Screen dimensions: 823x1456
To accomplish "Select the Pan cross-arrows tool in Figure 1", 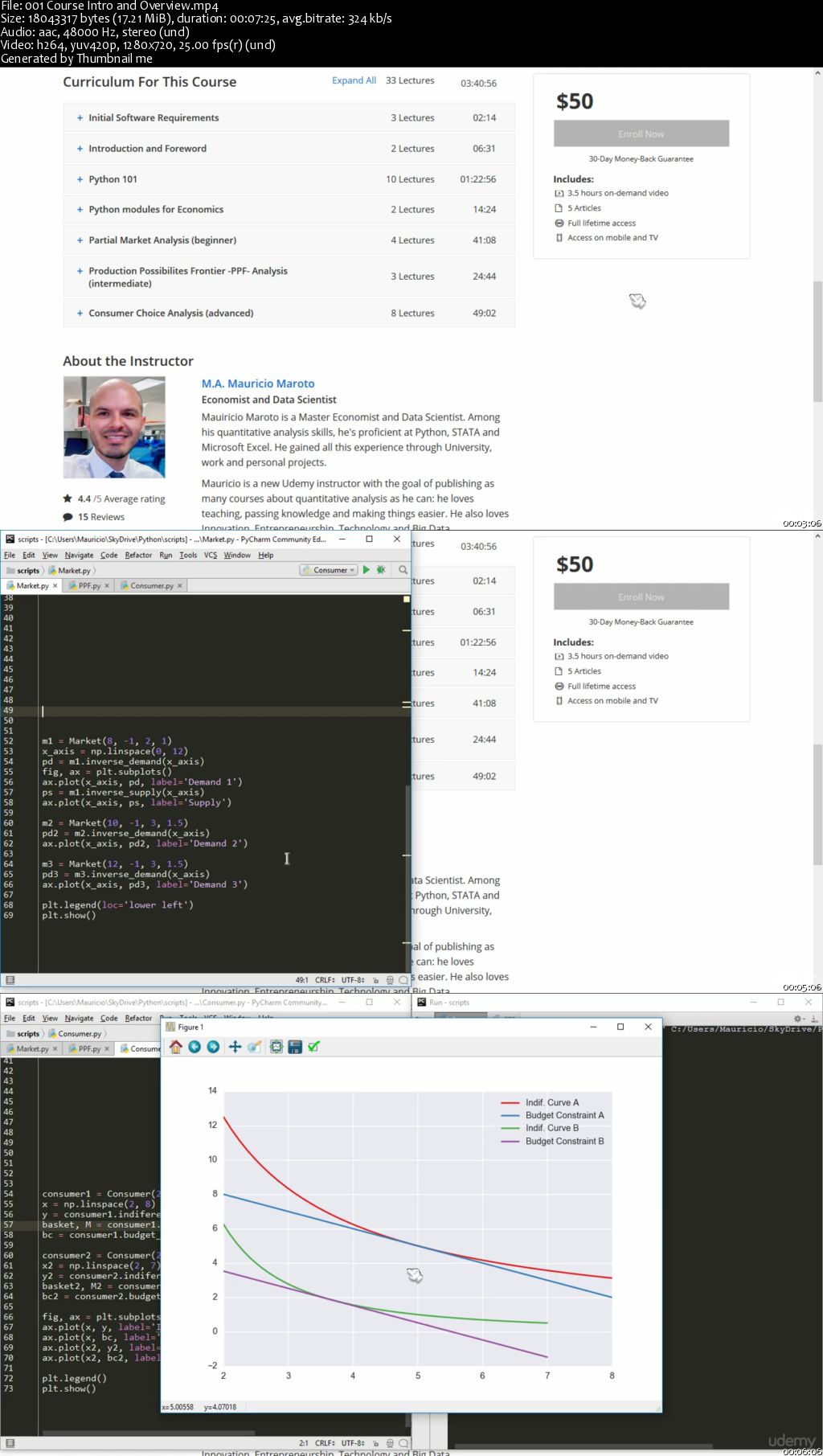I will pos(235,1046).
